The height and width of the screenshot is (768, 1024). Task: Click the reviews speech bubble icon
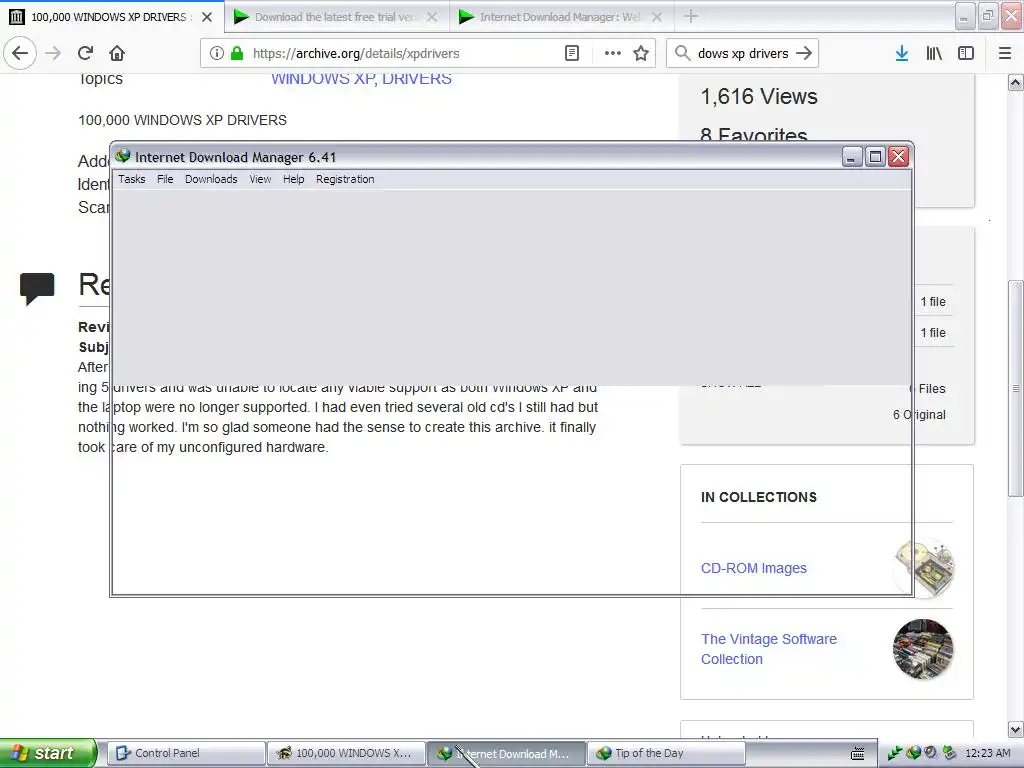[37, 289]
